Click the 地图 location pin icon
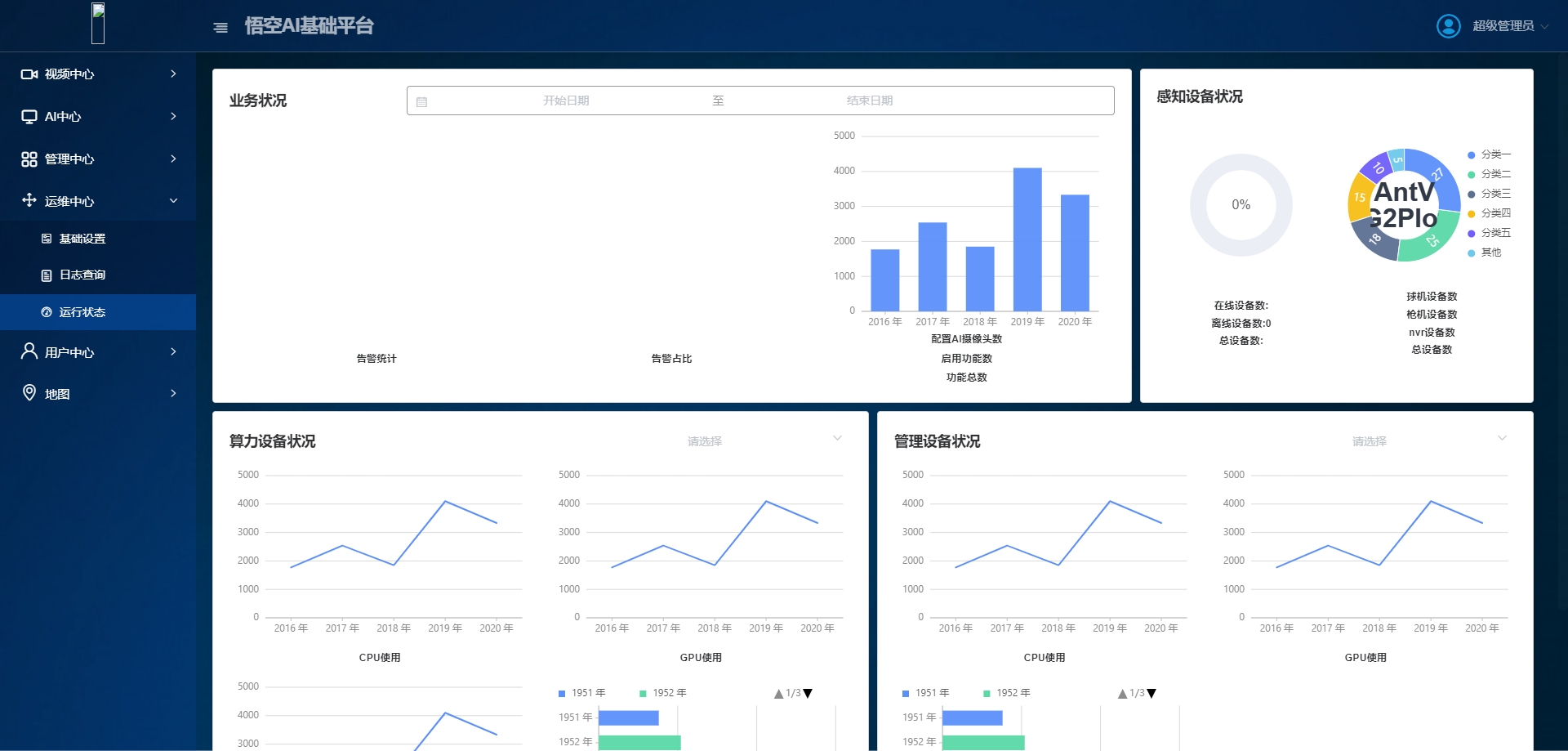1568x751 pixels. [29, 393]
